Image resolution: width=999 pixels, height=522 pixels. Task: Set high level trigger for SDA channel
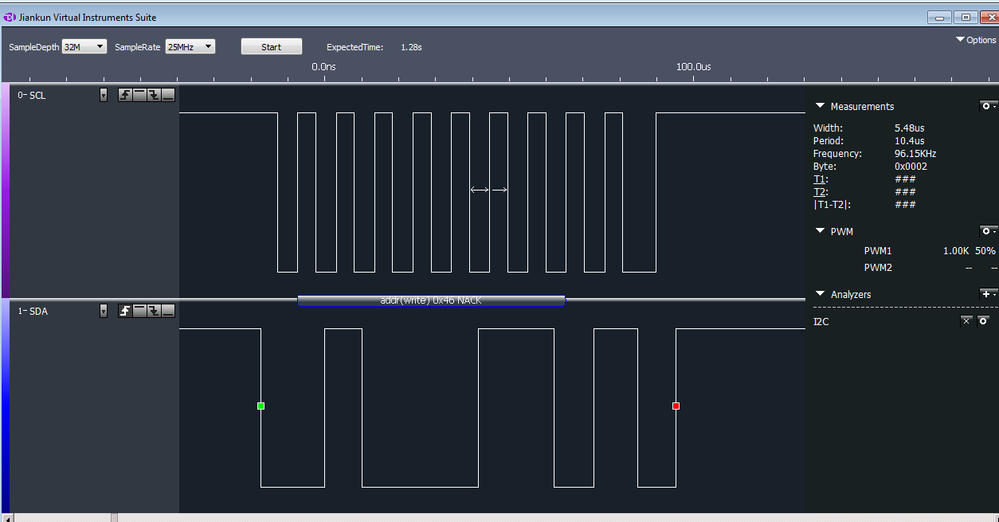[x=140, y=310]
